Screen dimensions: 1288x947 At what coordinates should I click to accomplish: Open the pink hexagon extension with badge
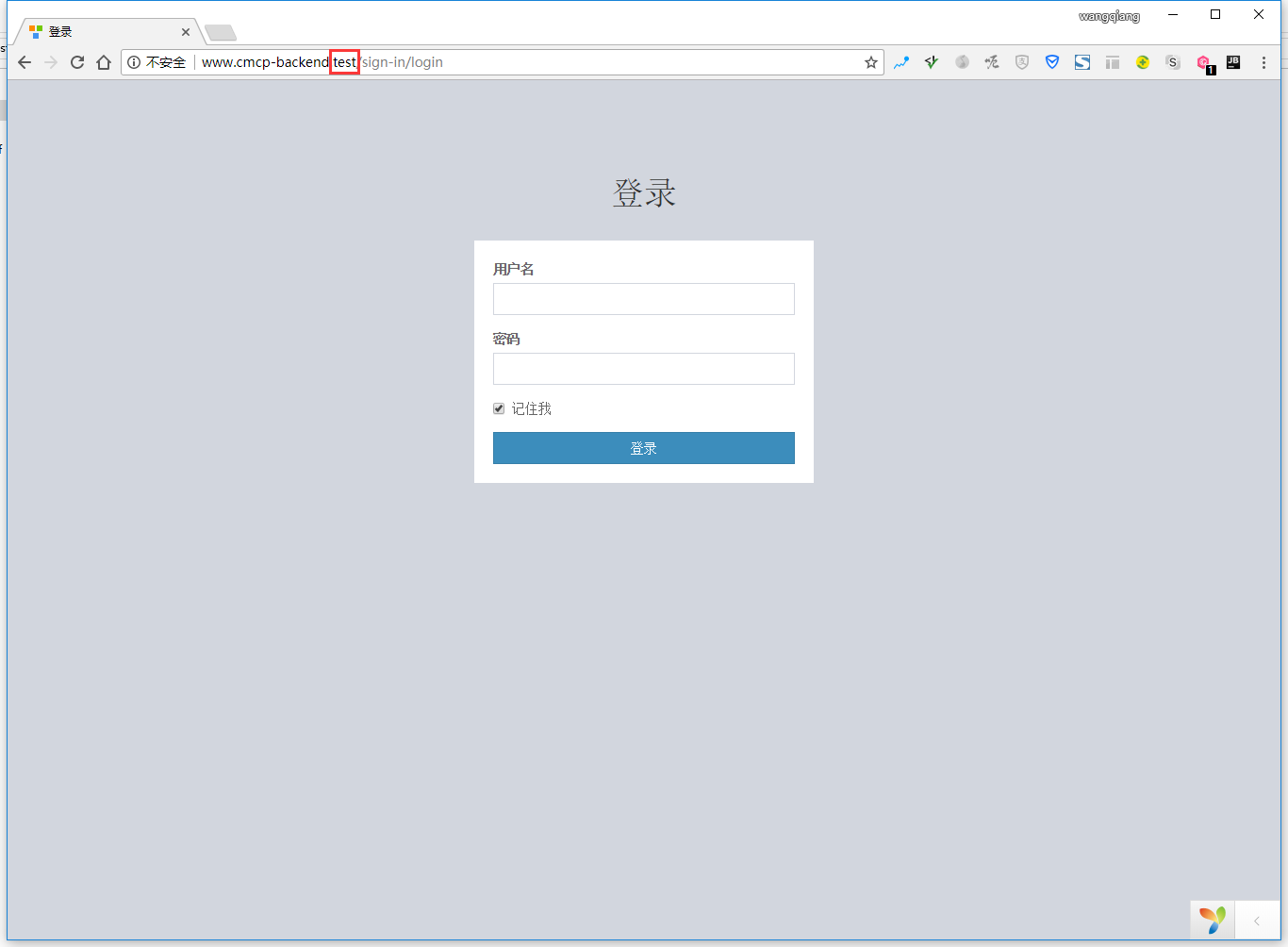tap(1204, 63)
